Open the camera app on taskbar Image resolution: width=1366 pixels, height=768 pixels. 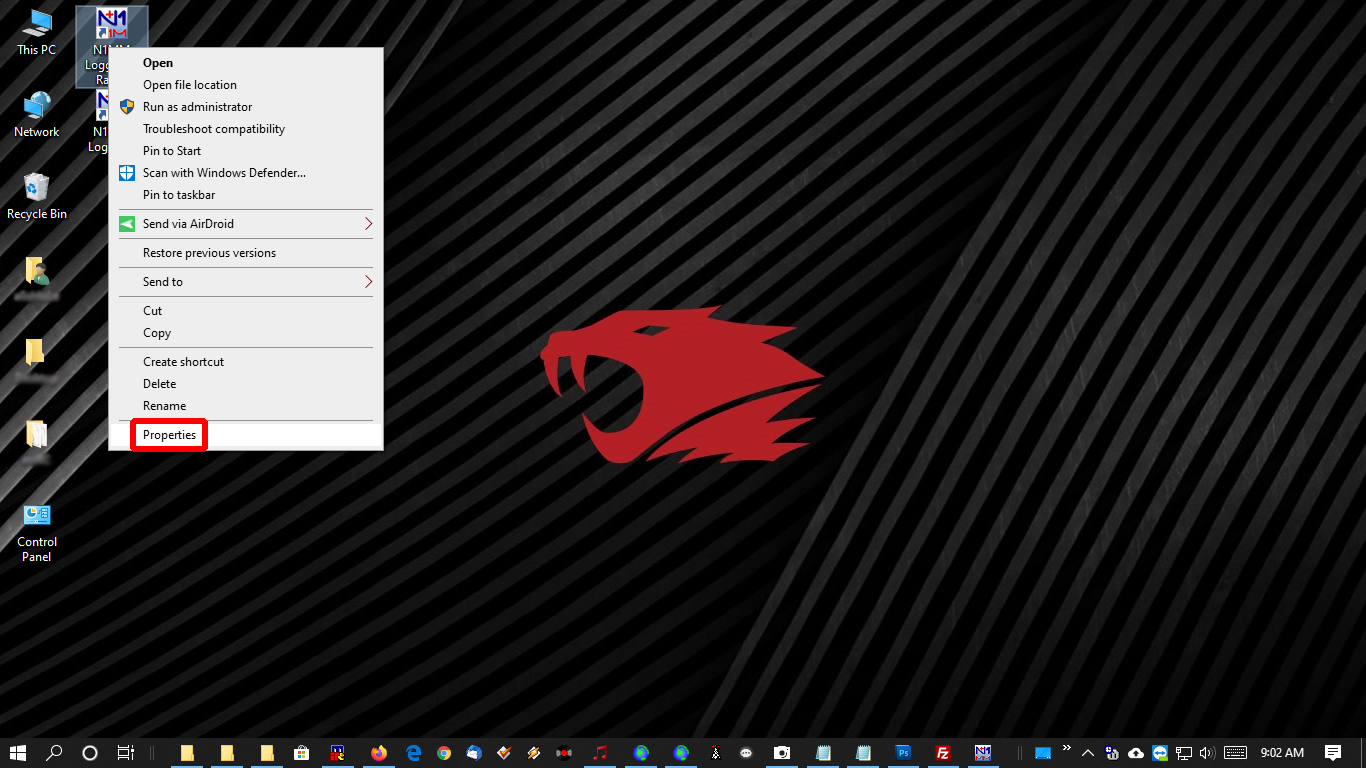tap(782, 753)
